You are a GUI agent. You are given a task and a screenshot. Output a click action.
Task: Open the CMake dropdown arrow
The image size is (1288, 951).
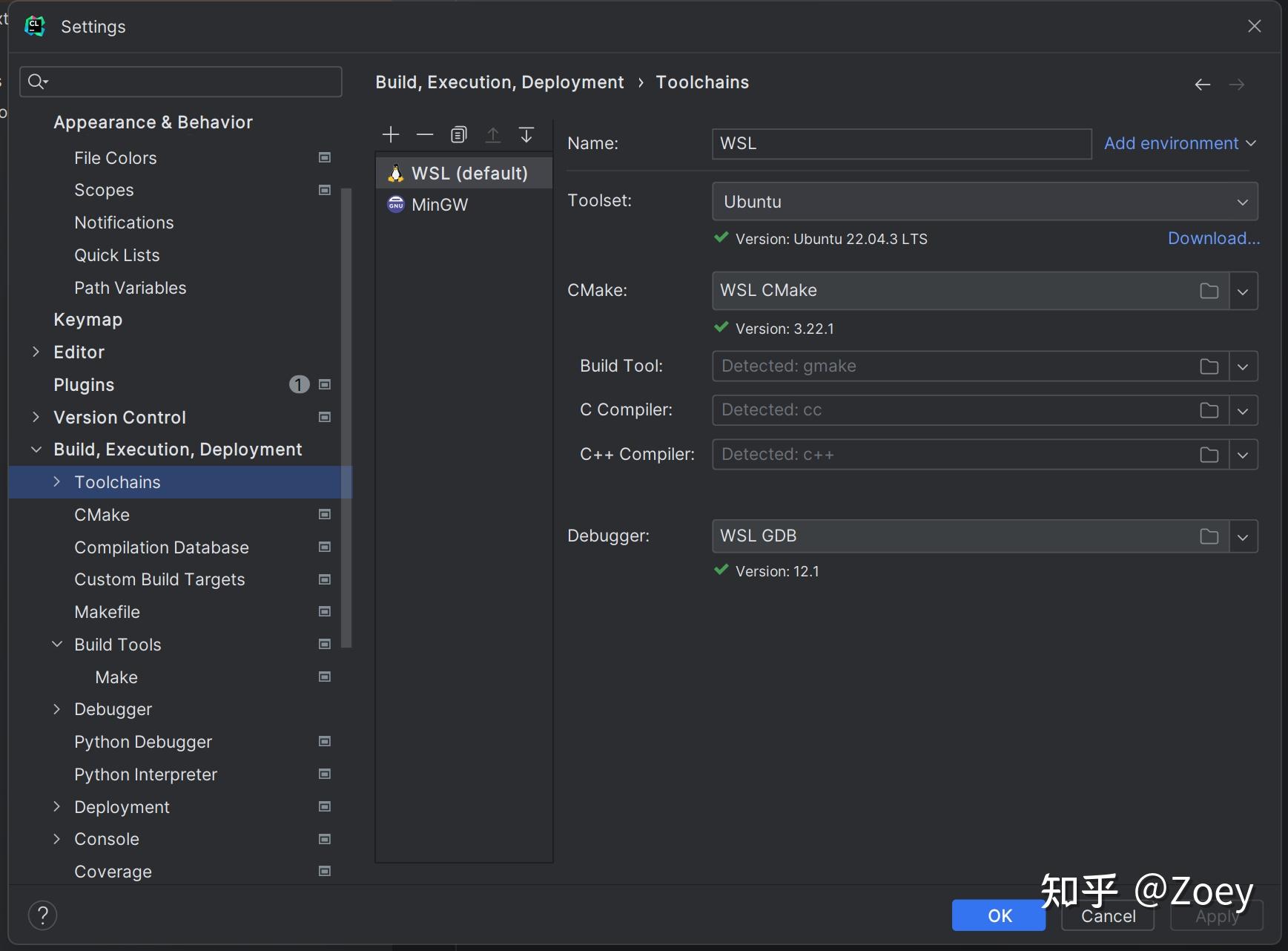1244,291
